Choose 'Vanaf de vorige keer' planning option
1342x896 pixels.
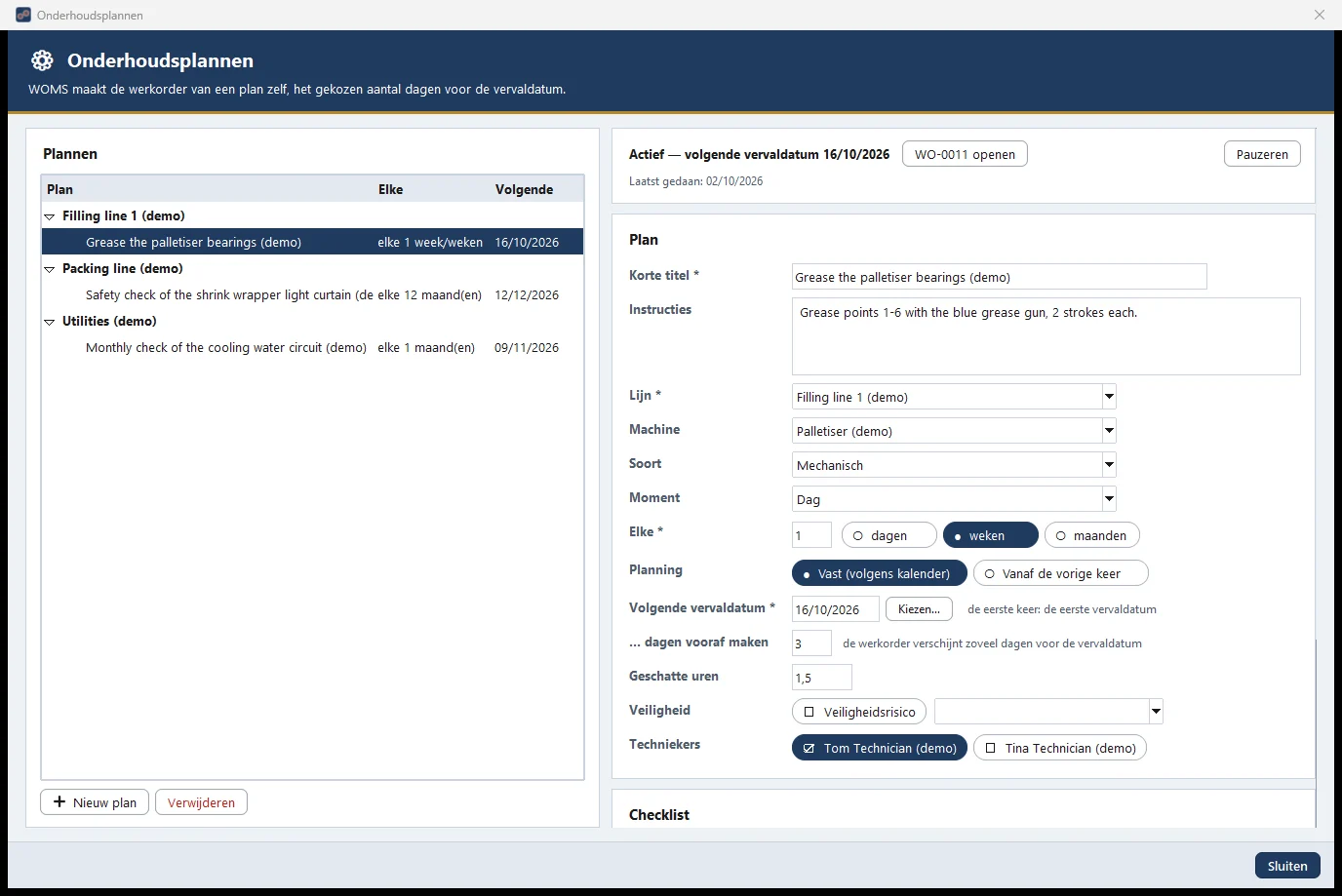pos(1060,573)
